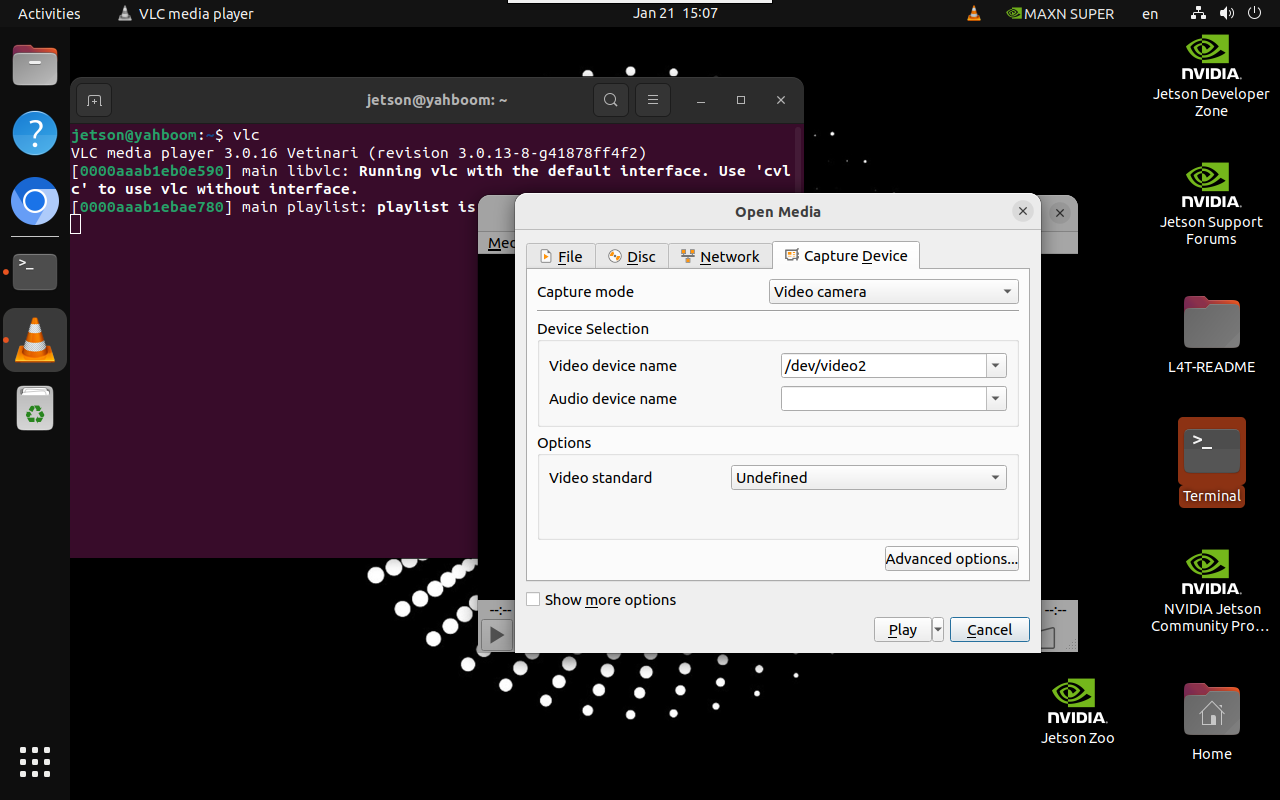Select the Capture Device tab
Image resolution: width=1280 pixels, height=800 pixels.
coord(846,256)
